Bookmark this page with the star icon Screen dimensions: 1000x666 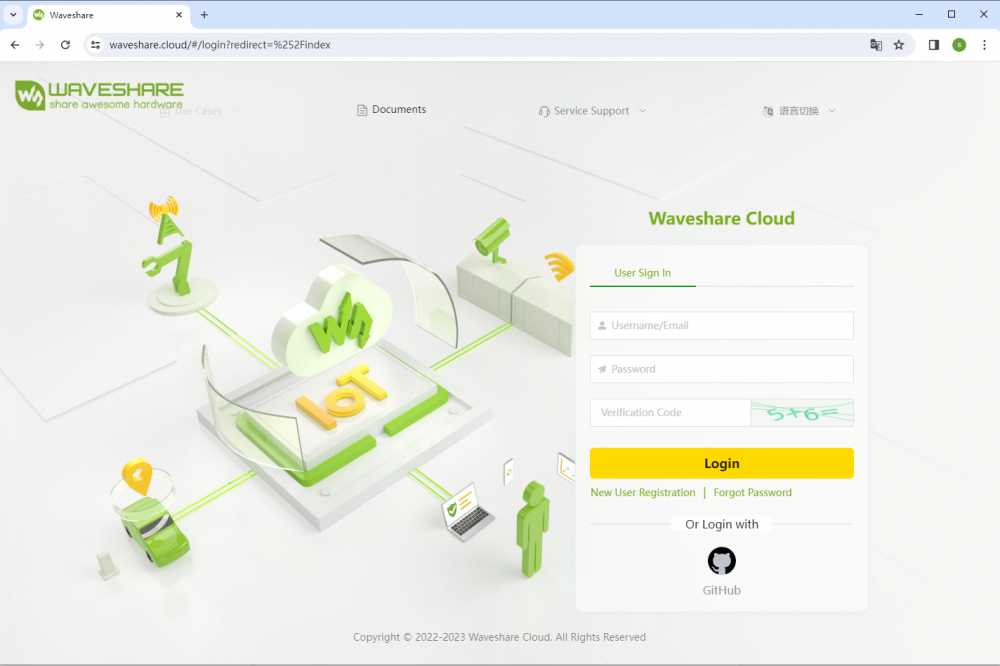tap(899, 45)
